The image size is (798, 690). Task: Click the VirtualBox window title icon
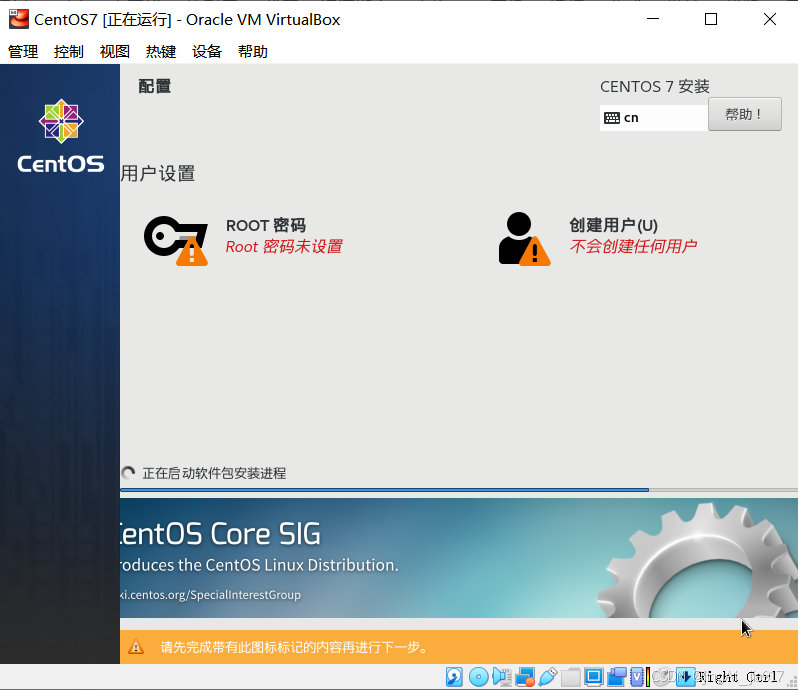(x=19, y=19)
